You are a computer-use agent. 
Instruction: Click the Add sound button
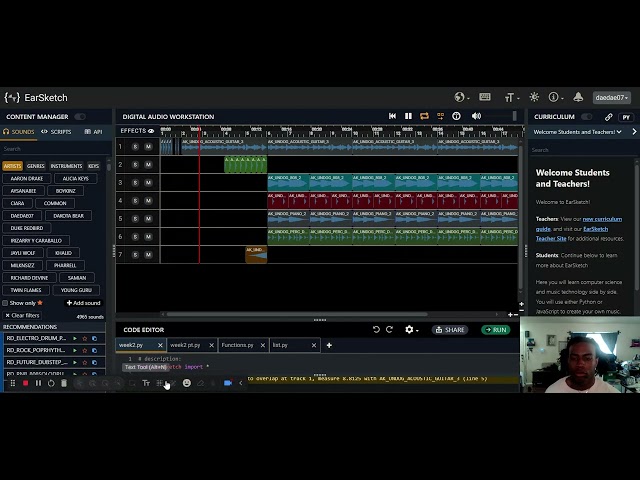coord(84,303)
